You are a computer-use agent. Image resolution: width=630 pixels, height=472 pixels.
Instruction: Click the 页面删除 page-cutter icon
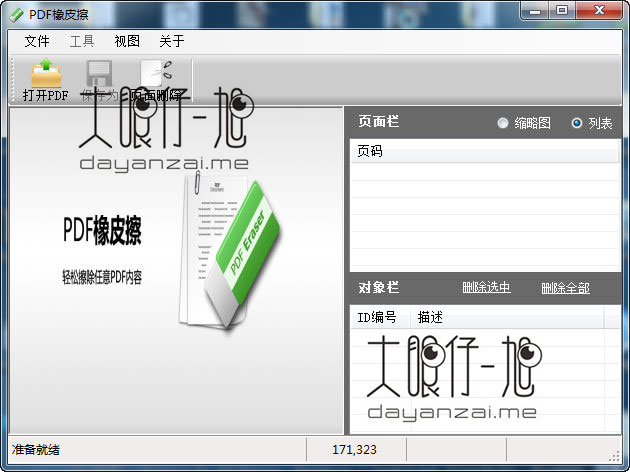pos(156,72)
